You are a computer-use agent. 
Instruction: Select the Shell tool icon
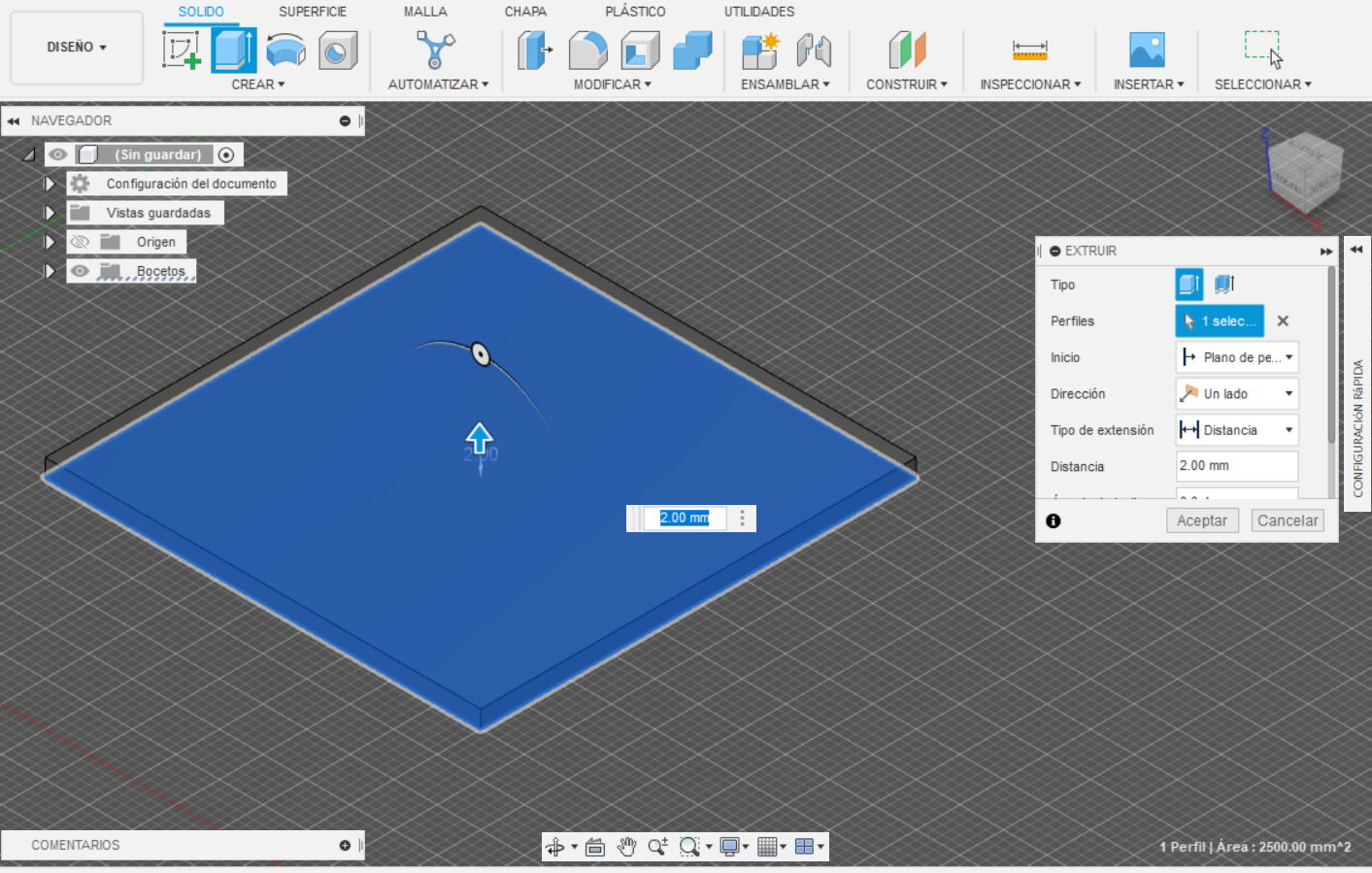(x=640, y=50)
